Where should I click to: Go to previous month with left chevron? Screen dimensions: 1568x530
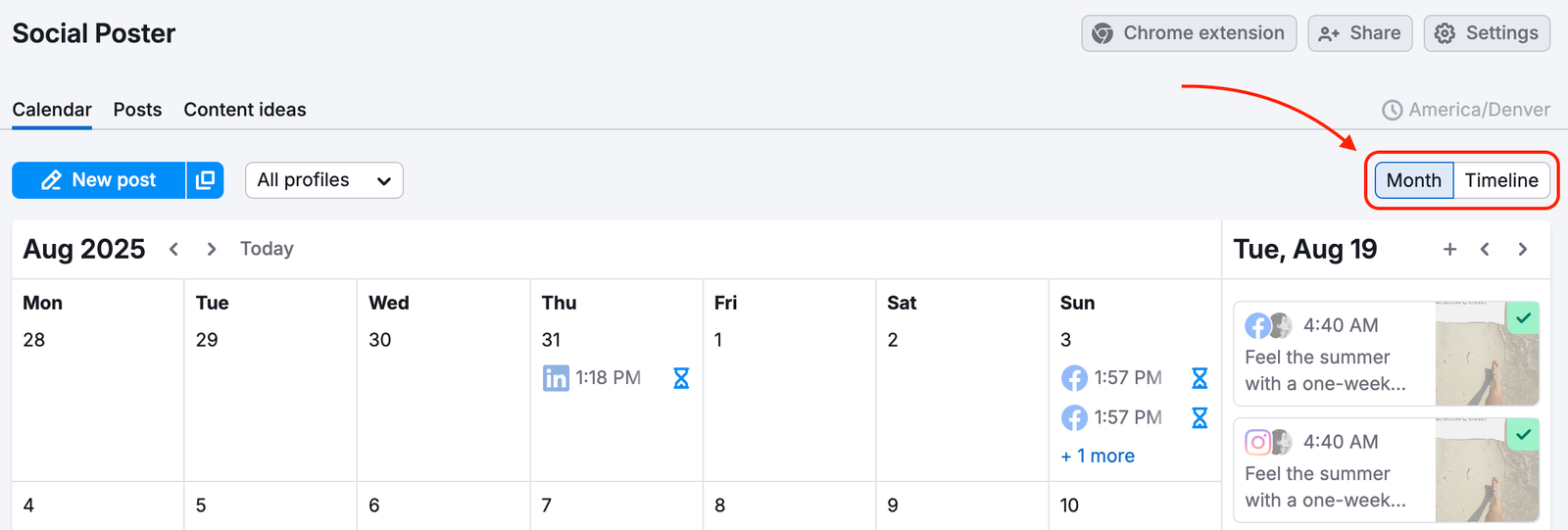click(173, 249)
